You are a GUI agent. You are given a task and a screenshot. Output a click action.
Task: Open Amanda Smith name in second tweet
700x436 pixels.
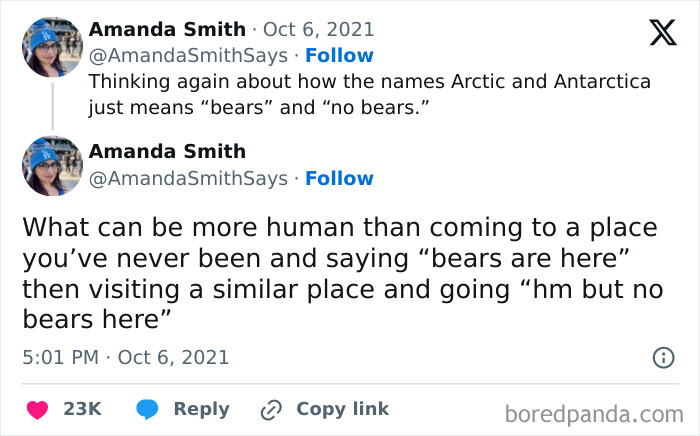pyautogui.click(x=166, y=152)
